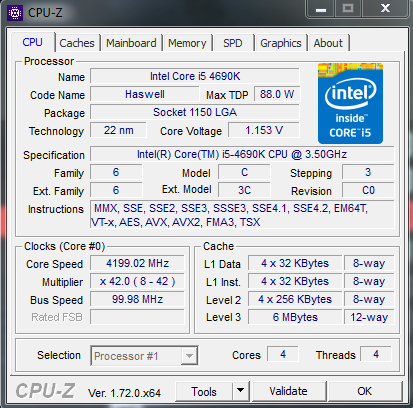The height and width of the screenshot is (408, 413).
Task: Switch to the Mainboard tab
Action: point(131,43)
